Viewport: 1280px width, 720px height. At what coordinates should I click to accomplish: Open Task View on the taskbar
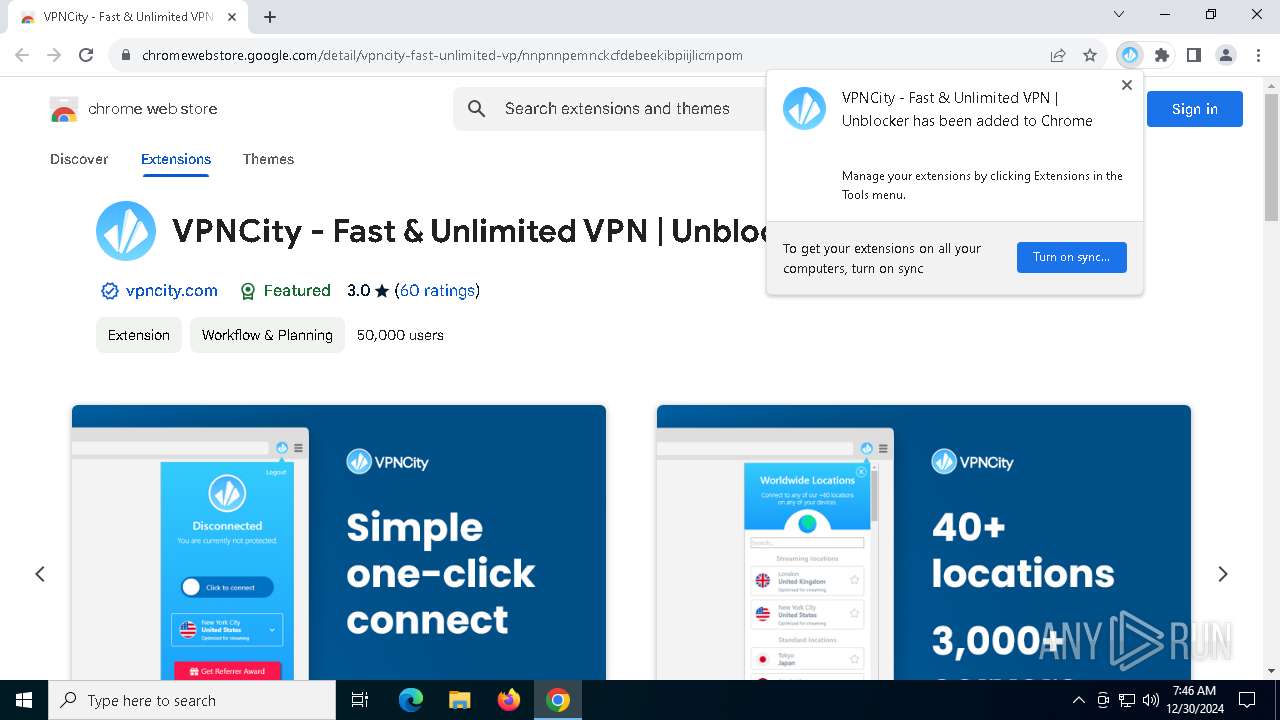tap(360, 700)
